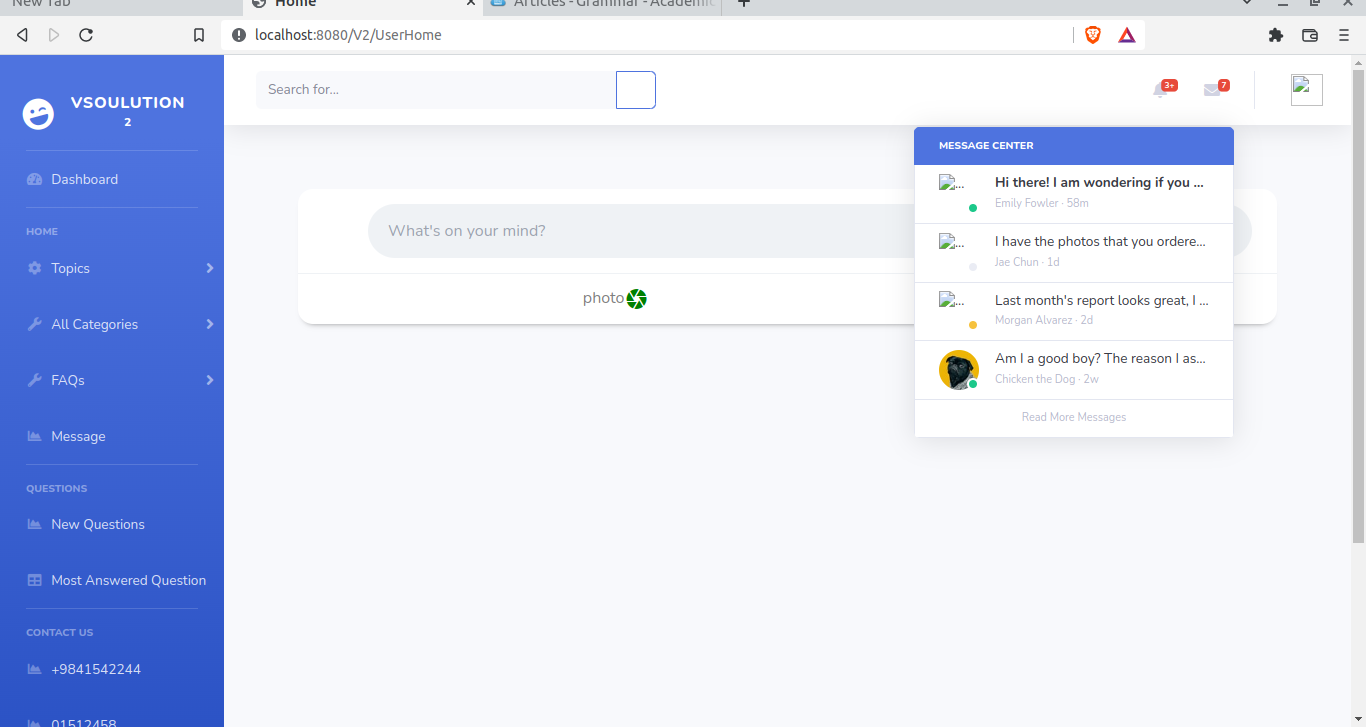This screenshot has width=1366, height=727.
Task: Open notifications via the bell icon
Action: tap(1161, 90)
